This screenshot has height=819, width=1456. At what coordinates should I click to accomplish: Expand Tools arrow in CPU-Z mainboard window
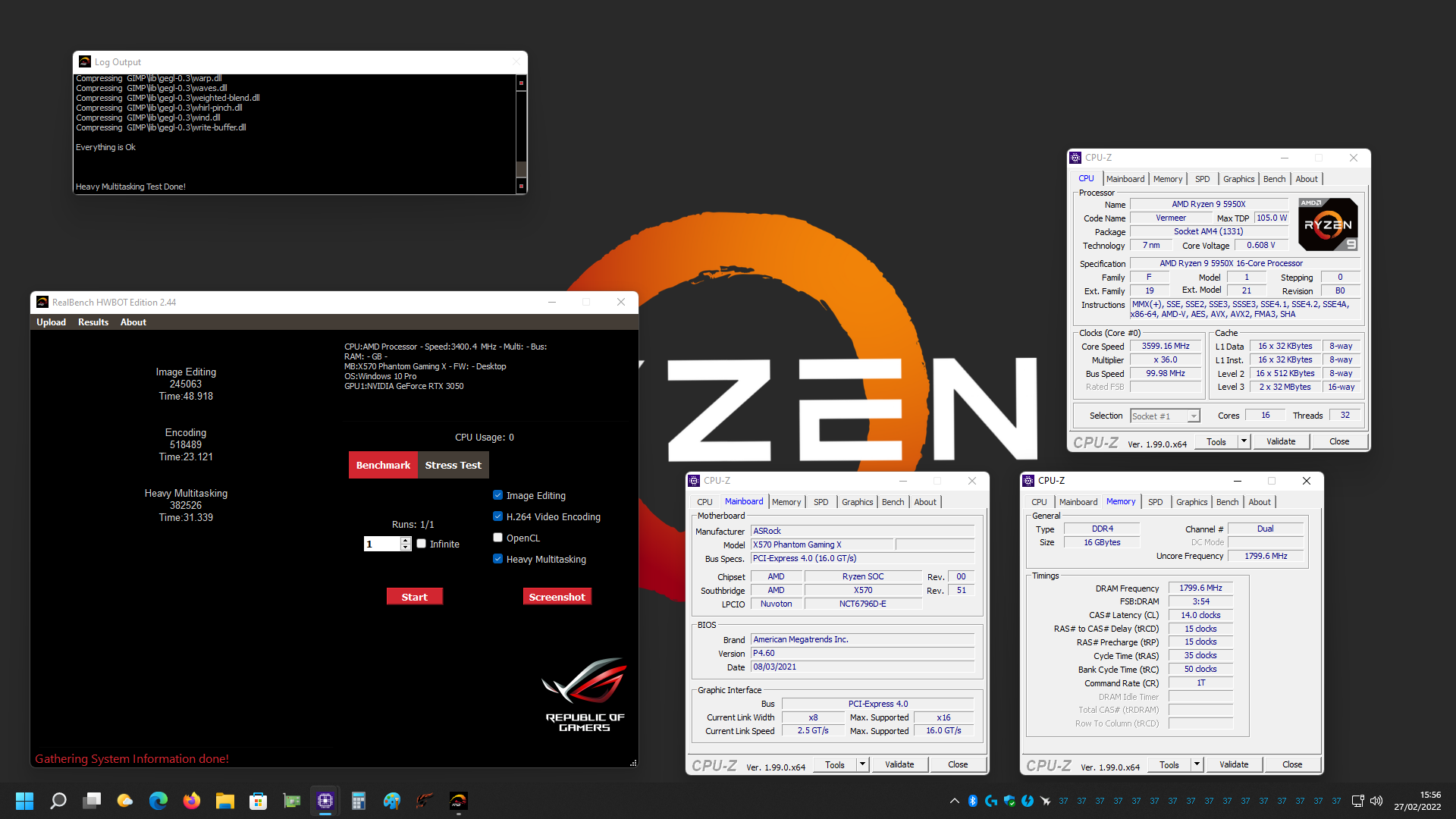click(862, 764)
